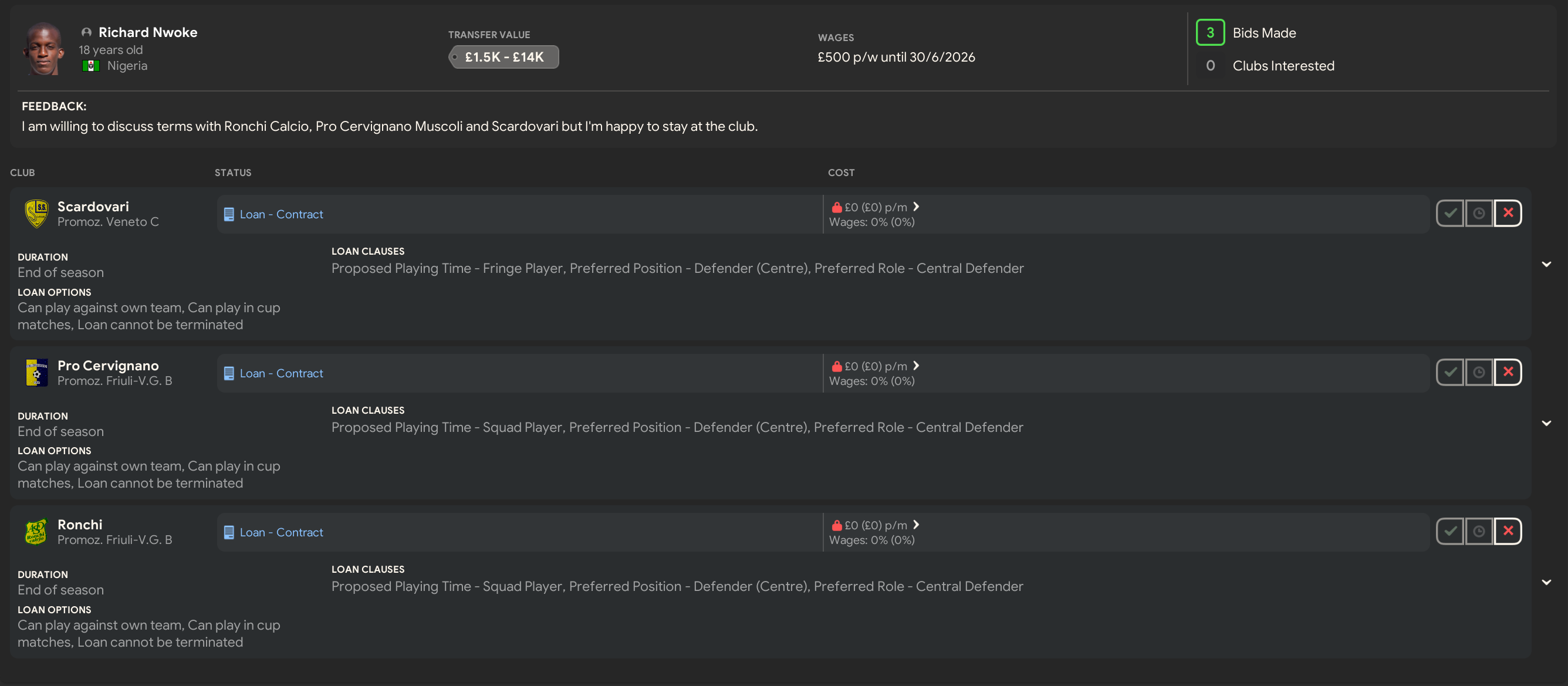The height and width of the screenshot is (686, 1568).
Task: Open the Pro Cervignano Loan - Contract link
Action: (x=281, y=373)
